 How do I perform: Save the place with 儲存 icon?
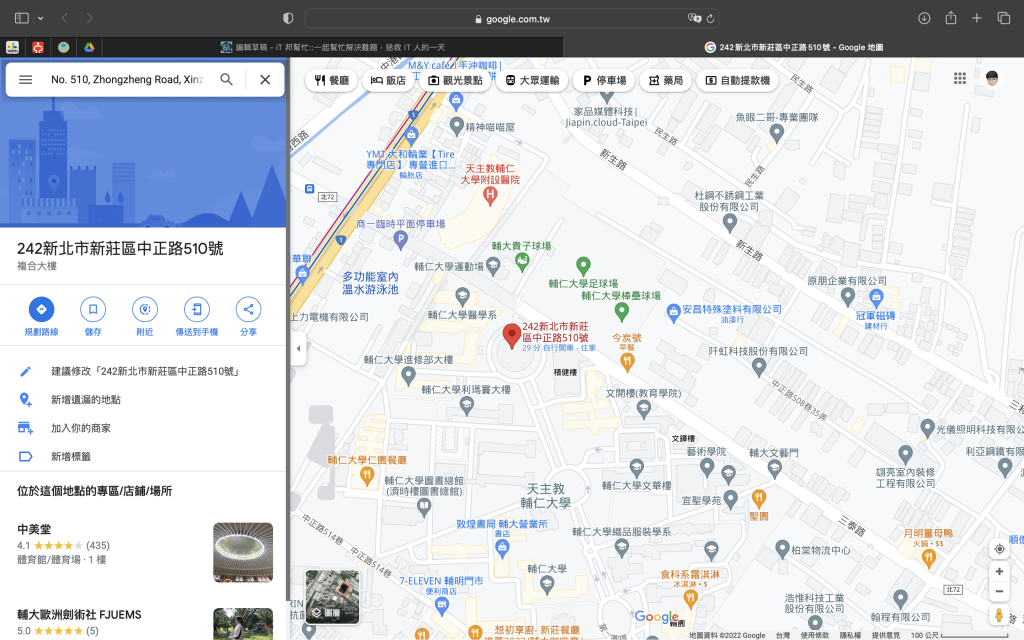(93, 309)
